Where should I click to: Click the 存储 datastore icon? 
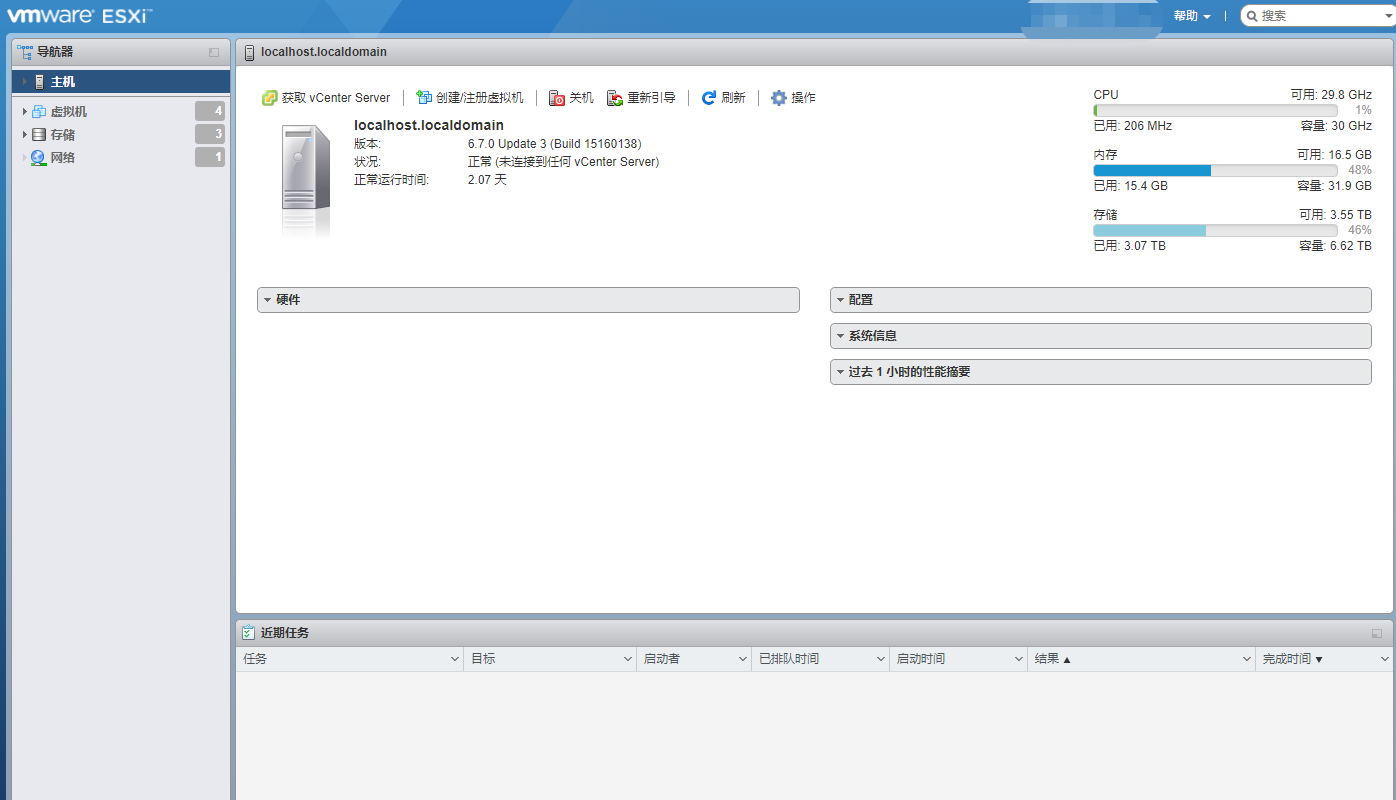coord(39,134)
